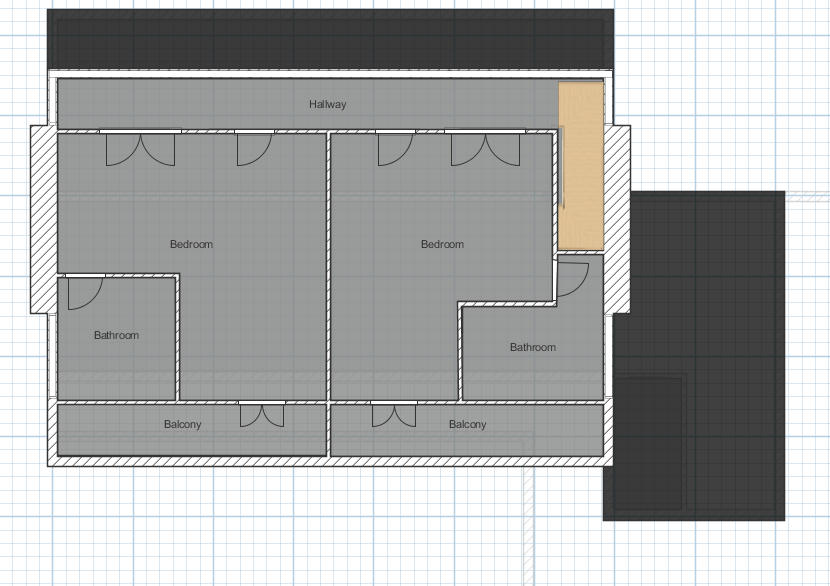Click the right balcony double door
The height and width of the screenshot is (586, 830).
[x=394, y=413]
